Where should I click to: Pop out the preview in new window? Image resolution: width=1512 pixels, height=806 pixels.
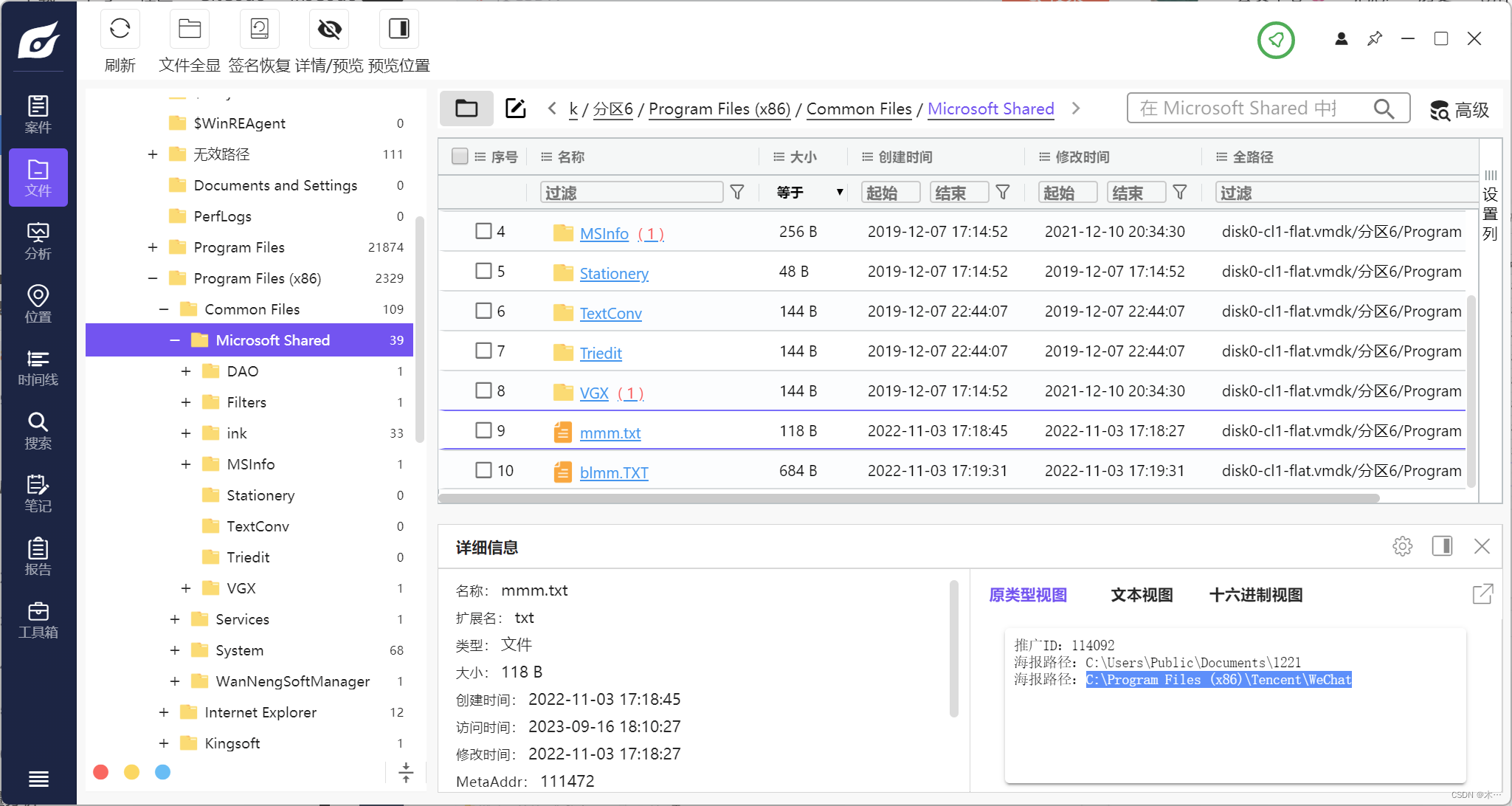[x=1482, y=594]
